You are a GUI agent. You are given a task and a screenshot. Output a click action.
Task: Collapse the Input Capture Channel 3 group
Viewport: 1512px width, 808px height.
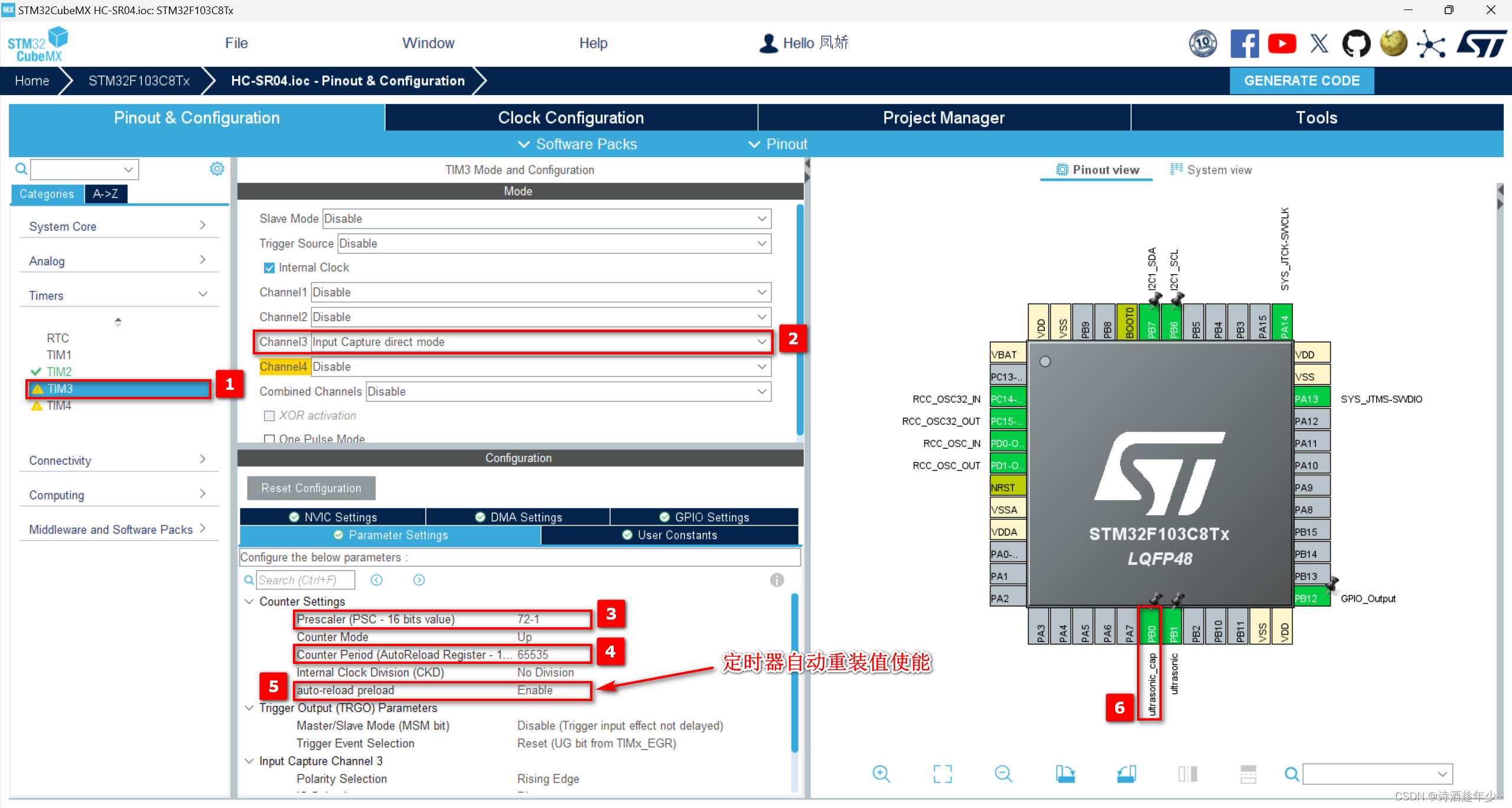pyautogui.click(x=249, y=761)
